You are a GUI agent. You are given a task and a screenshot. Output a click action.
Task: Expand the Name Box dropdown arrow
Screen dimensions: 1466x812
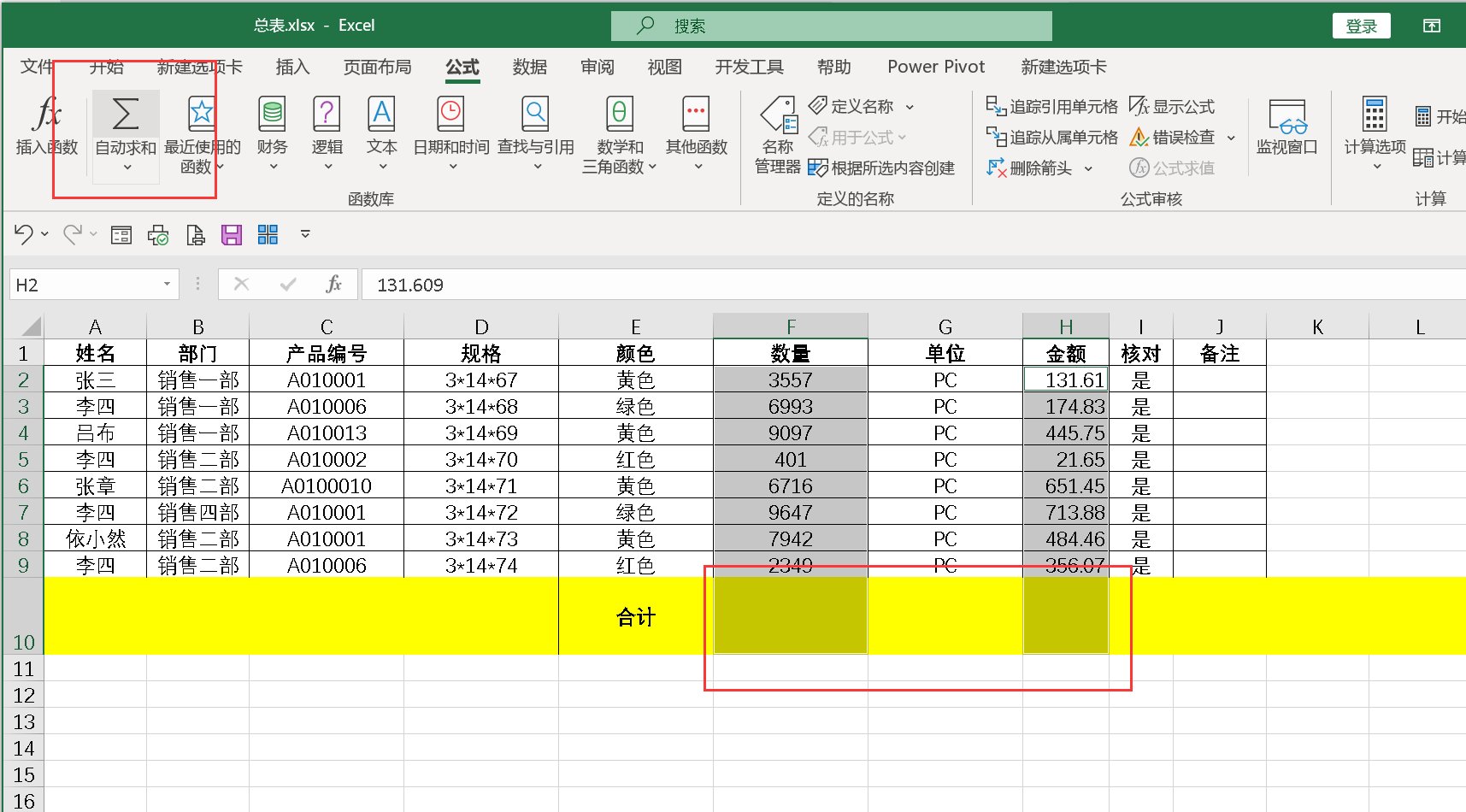(x=167, y=285)
